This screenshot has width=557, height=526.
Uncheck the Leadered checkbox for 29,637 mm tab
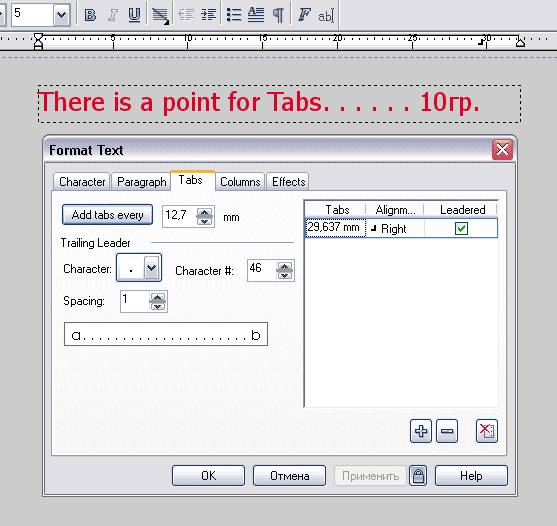[461, 228]
